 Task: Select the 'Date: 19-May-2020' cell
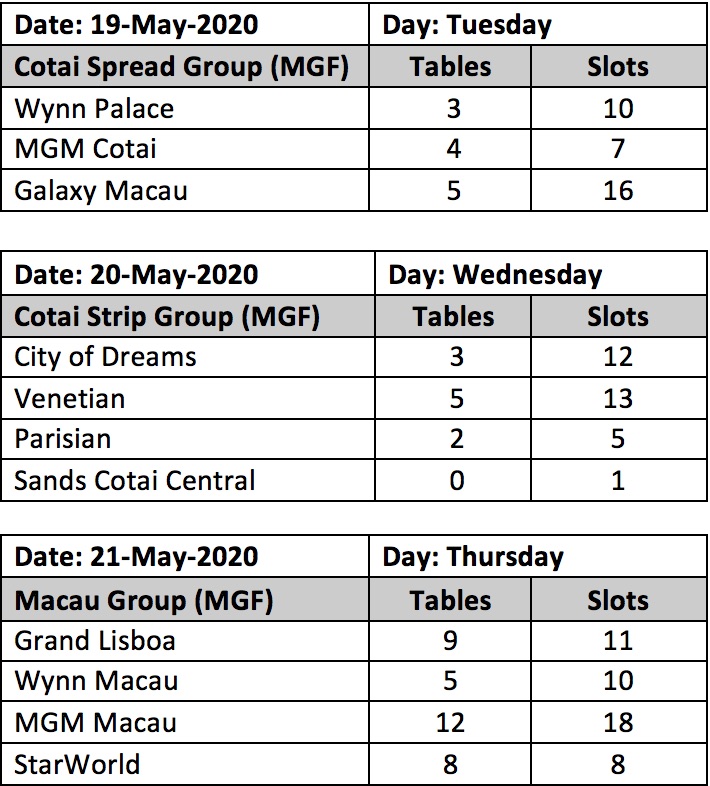[x=185, y=25]
